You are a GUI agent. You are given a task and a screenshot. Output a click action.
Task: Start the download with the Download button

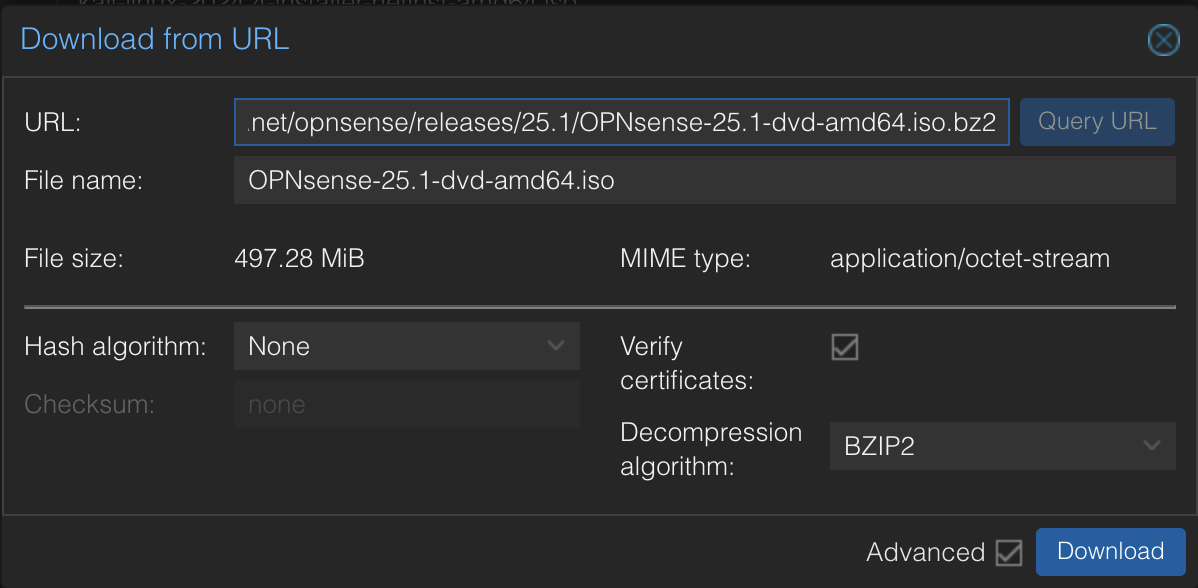[1110, 551]
